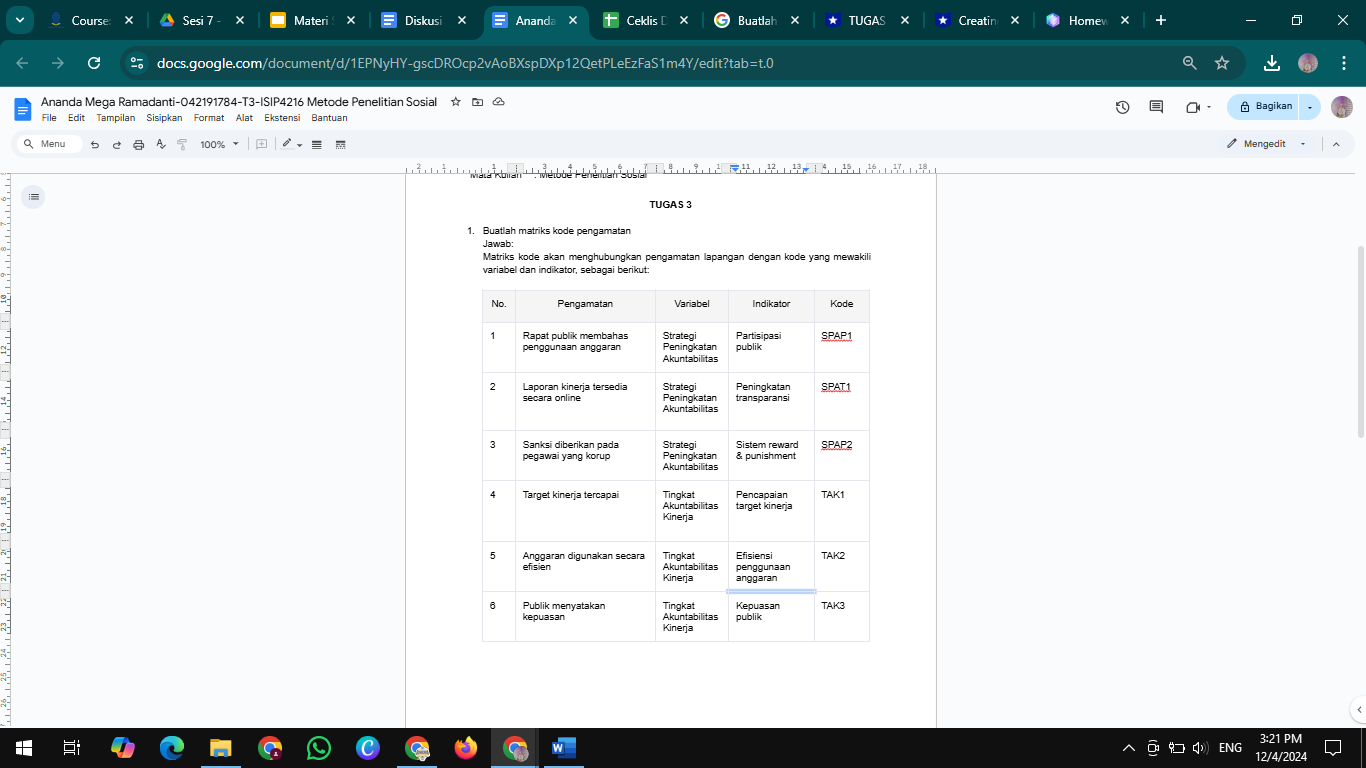
Task: Zoom magnifier icon in address bar
Action: [1189, 63]
